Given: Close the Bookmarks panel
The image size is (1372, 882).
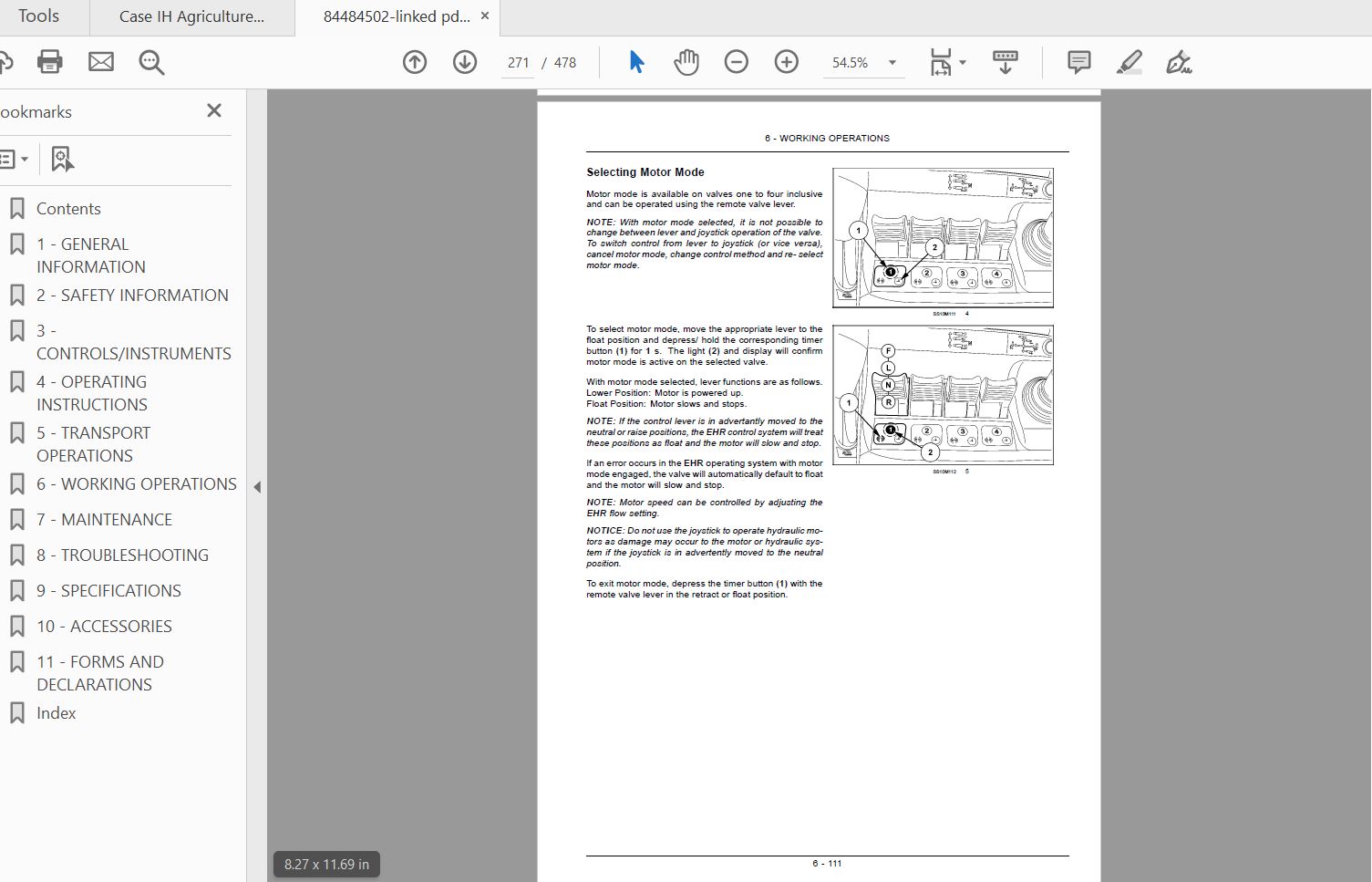Looking at the screenshot, I should coord(214,110).
